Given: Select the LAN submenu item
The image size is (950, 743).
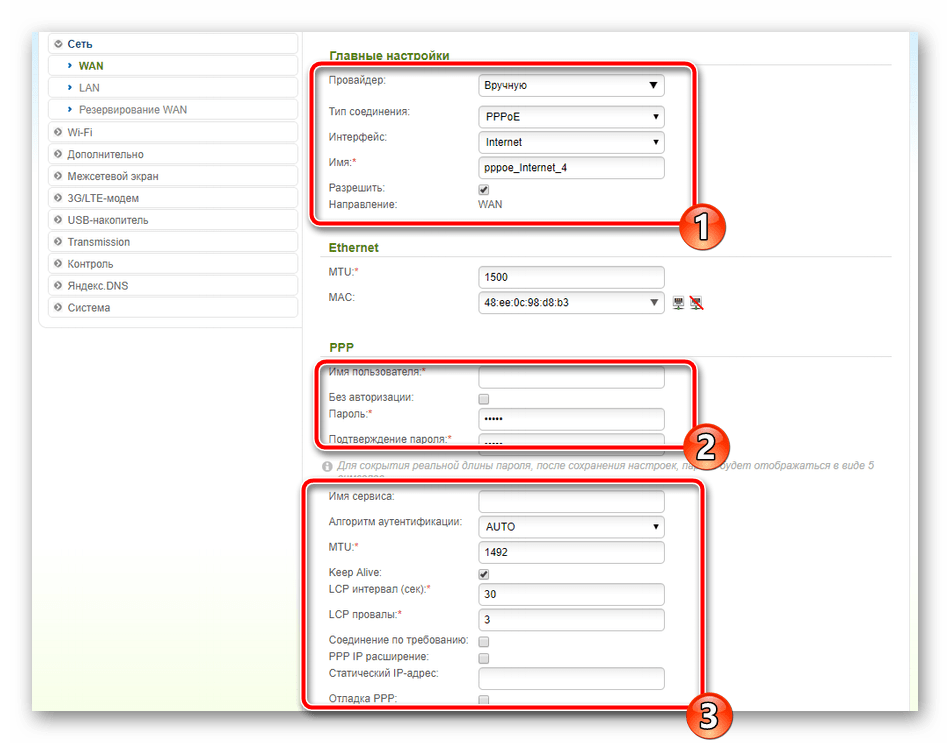Looking at the screenshot, I should click(173, 87).
